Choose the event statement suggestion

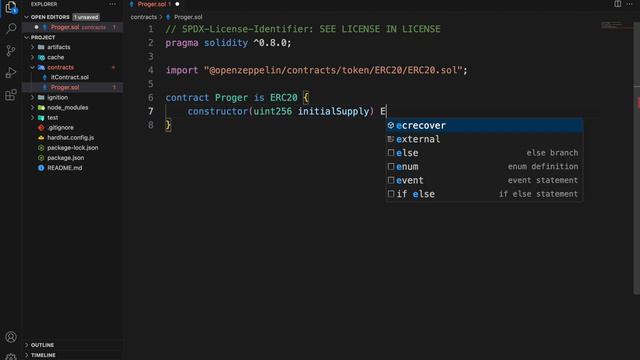click(x=484, y=180)
